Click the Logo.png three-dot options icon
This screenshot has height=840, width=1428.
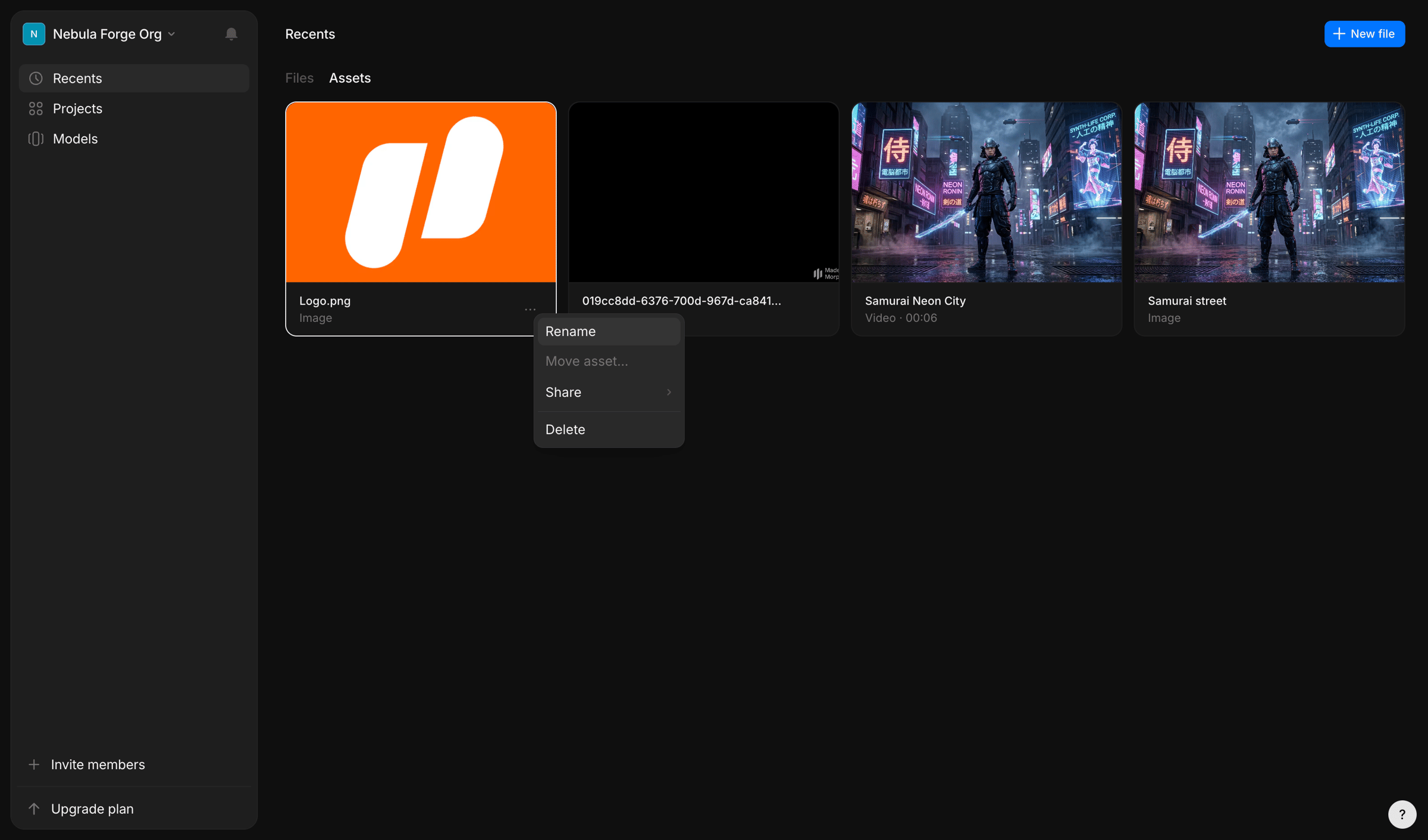(x=530, y=309)
